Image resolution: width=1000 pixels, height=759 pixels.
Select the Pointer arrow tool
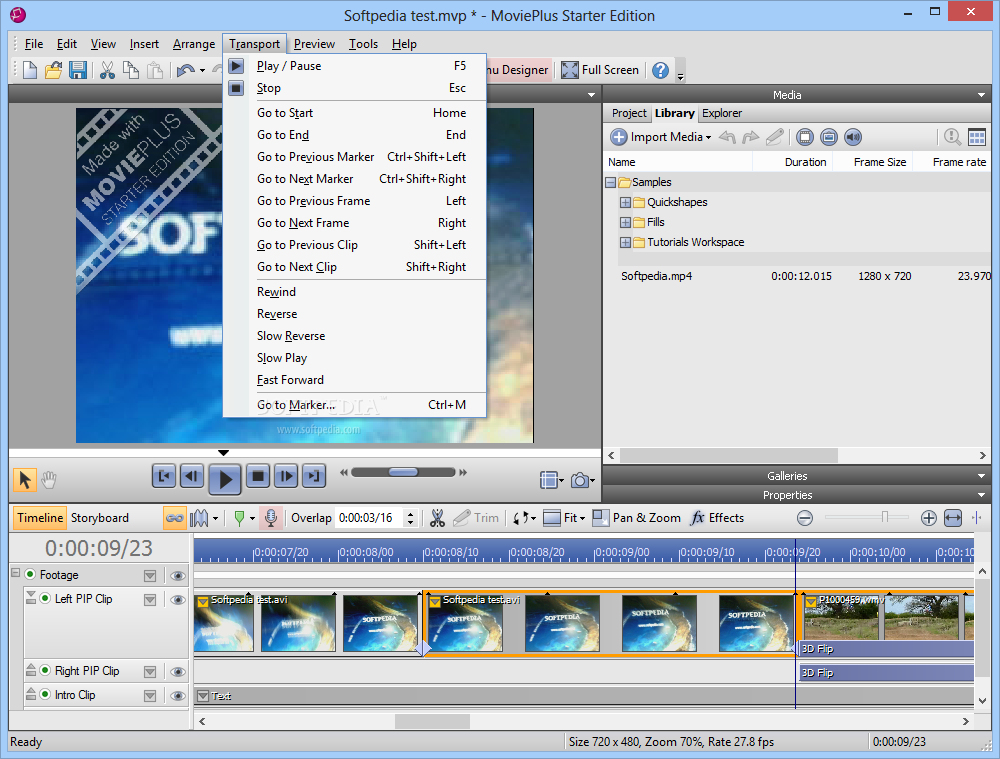[25, 480]
